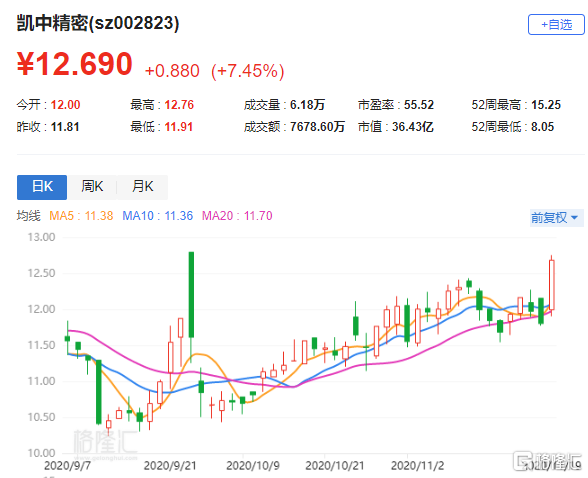Click the 2020/10/21 date axis label
Screen dimensions: 588x478
[335, 466]
